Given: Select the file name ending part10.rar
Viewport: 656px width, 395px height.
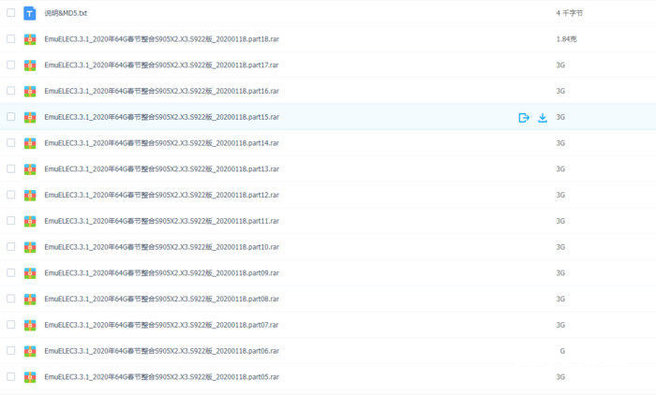Looking at the screenshot, I should click(x=161, y=247).
